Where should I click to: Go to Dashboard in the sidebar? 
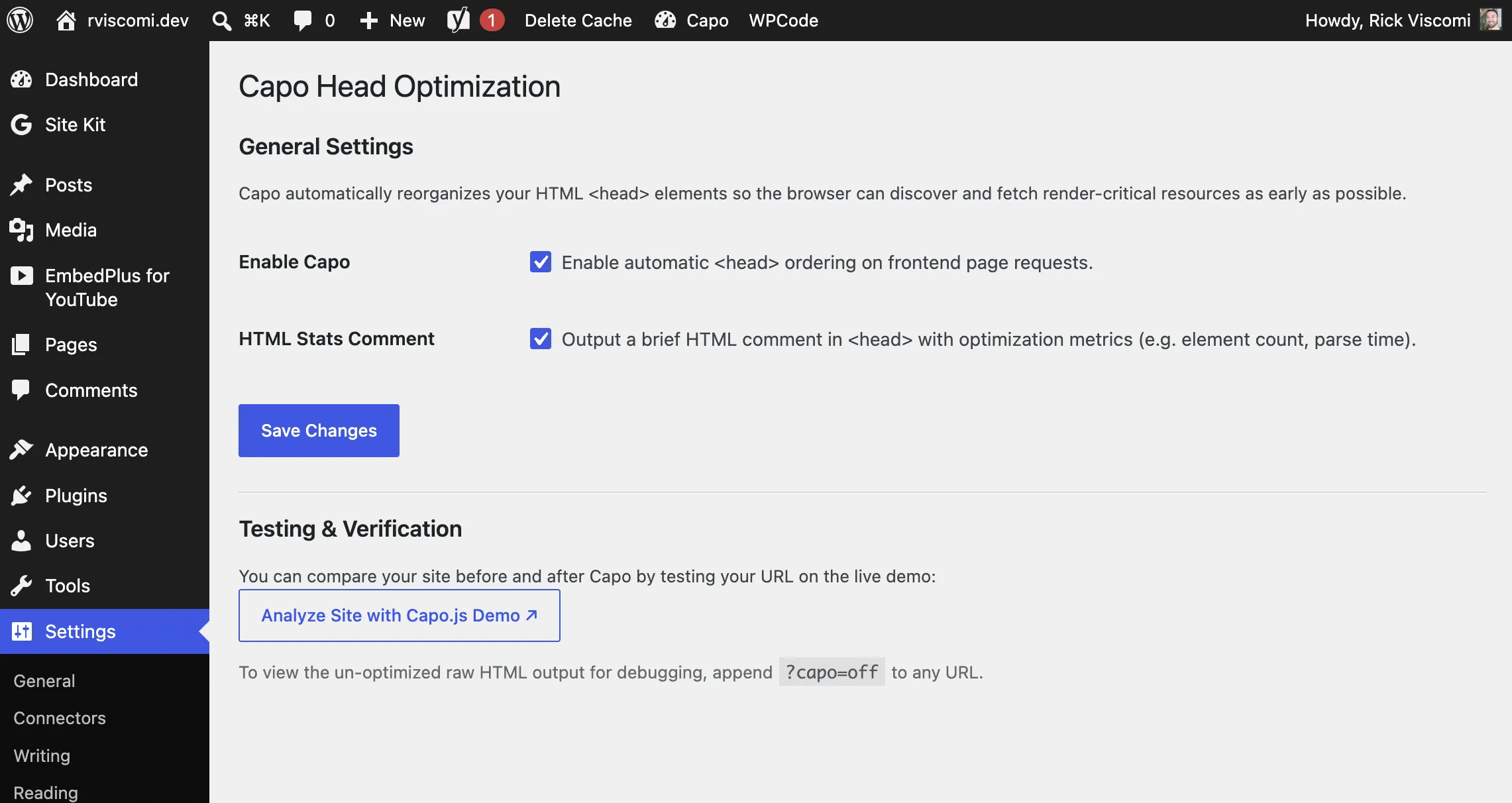coord(91,80)
